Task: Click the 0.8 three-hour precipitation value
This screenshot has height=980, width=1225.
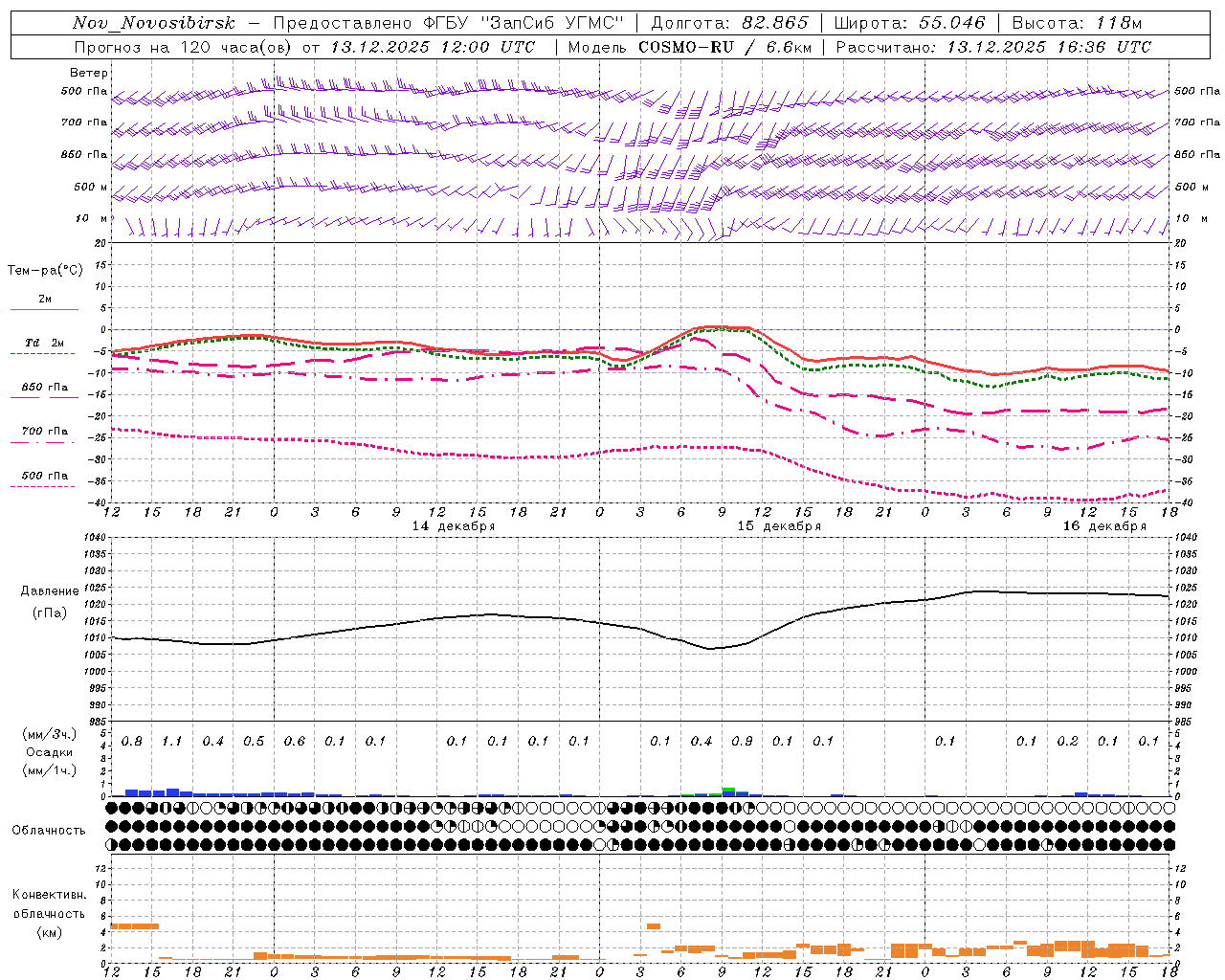Action: (x=132, y=742)
